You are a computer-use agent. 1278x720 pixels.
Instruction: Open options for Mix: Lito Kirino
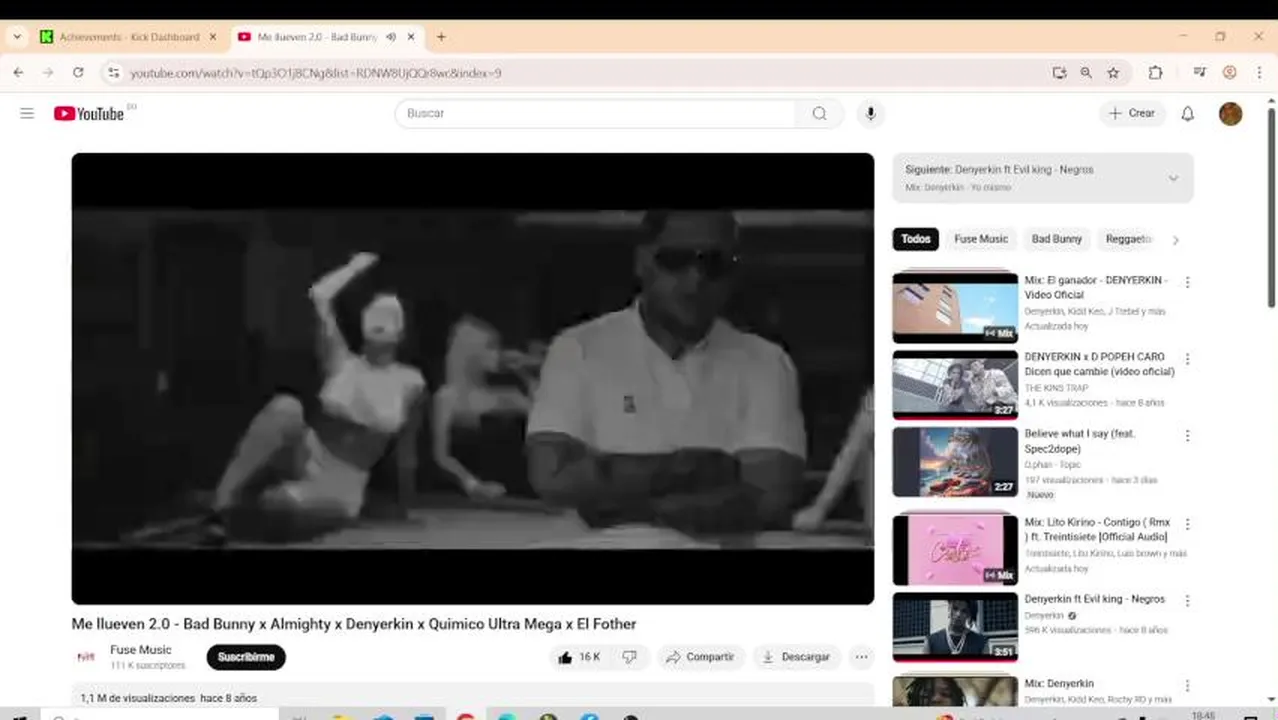coord(1187,523)
